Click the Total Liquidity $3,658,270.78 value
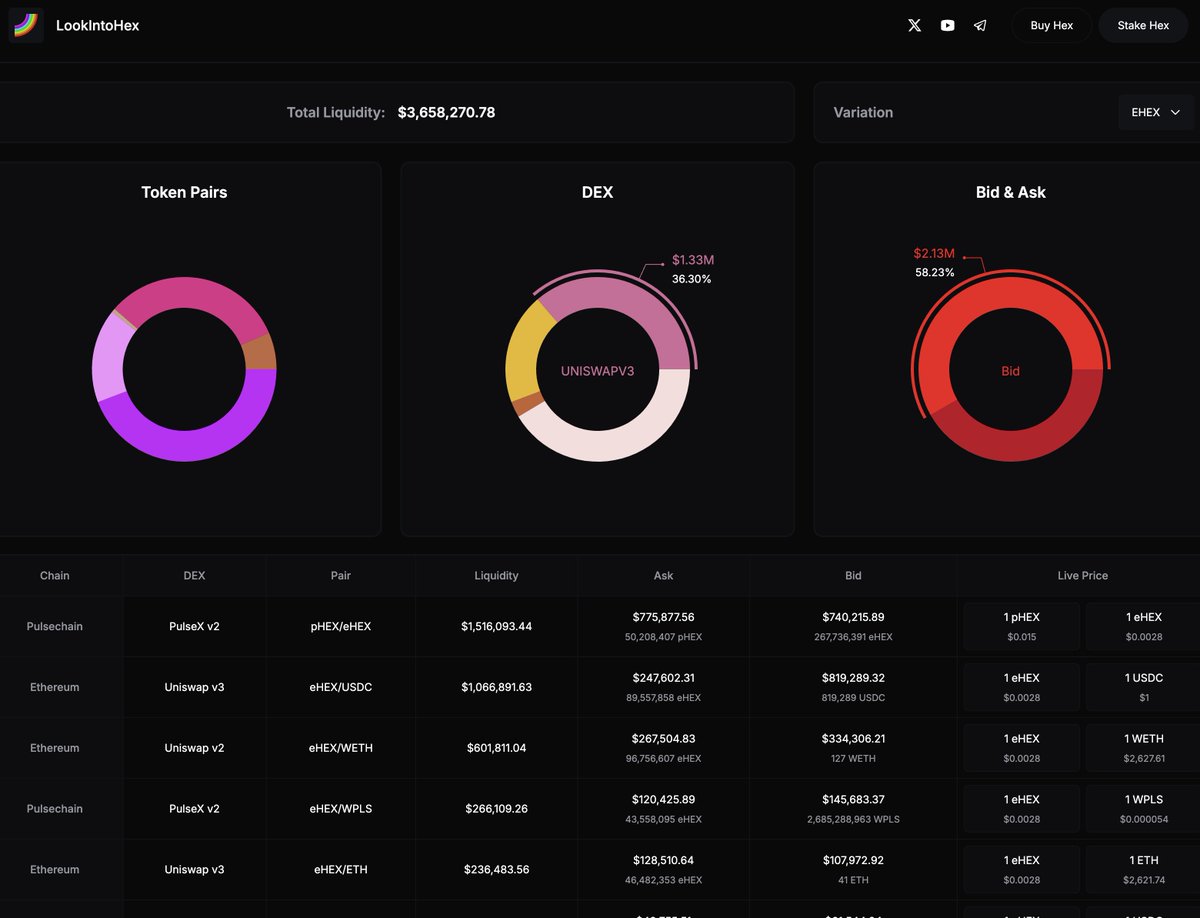Viewport: 1200px width, 918px height. (x=446, y=113)
